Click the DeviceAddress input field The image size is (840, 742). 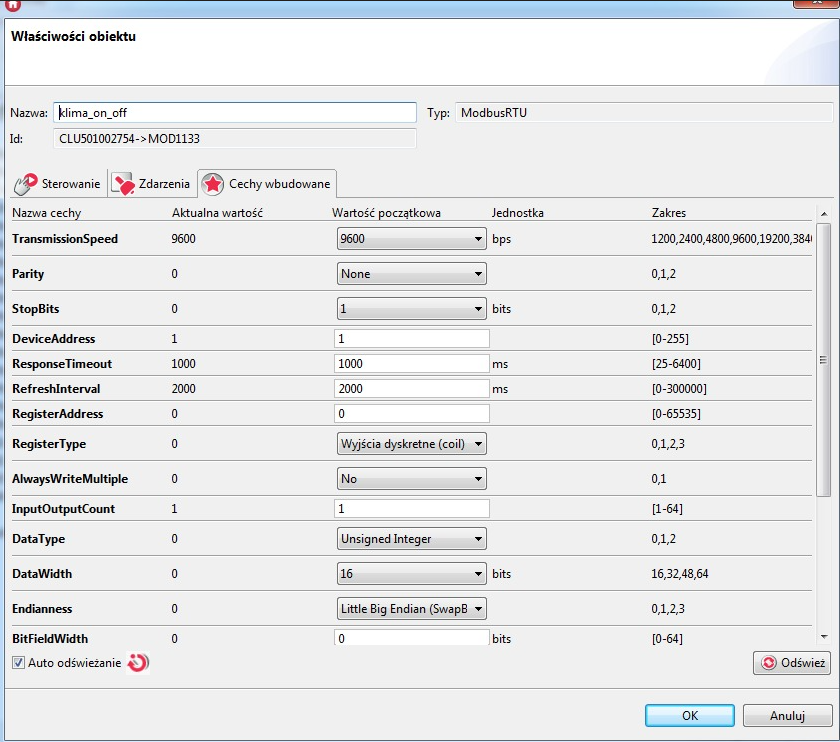411,339
